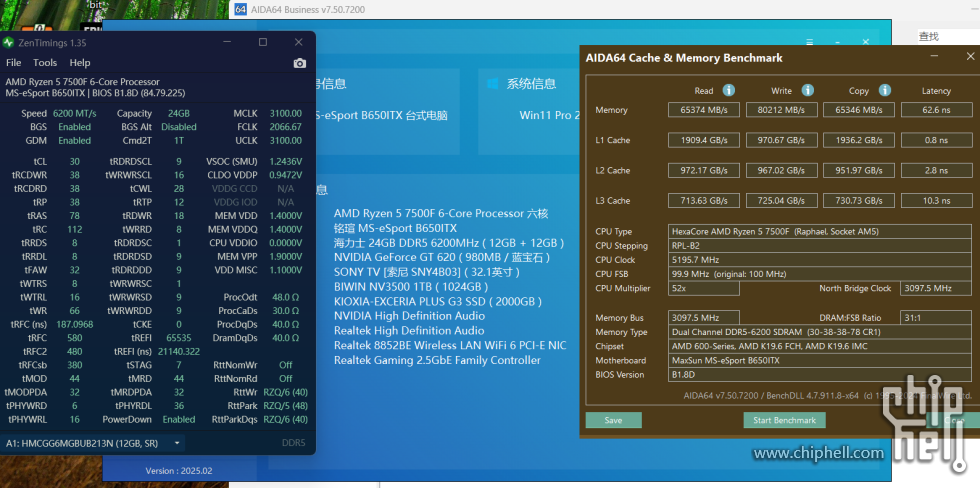Click the Save button in AIDA64 benchmark
The width and height of the screenshot is (980, 488).
click(x=613, y=420)
